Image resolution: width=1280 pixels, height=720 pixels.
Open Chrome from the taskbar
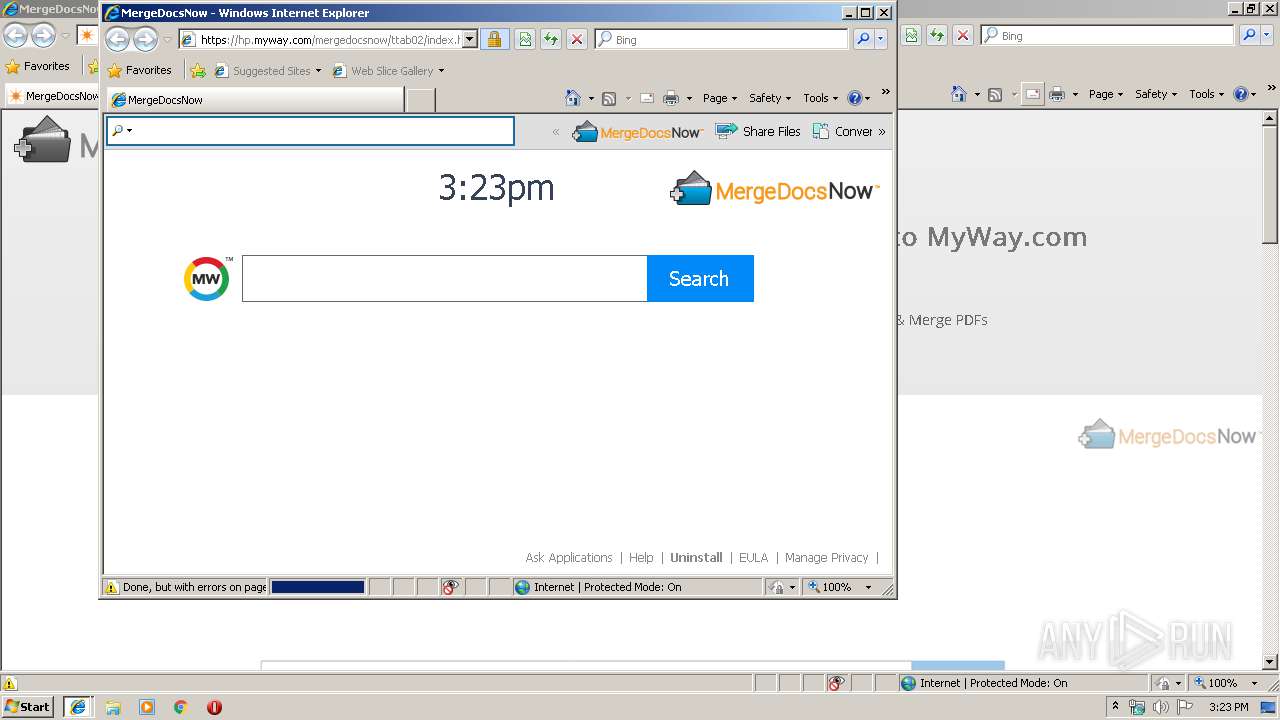click(181, 707)
